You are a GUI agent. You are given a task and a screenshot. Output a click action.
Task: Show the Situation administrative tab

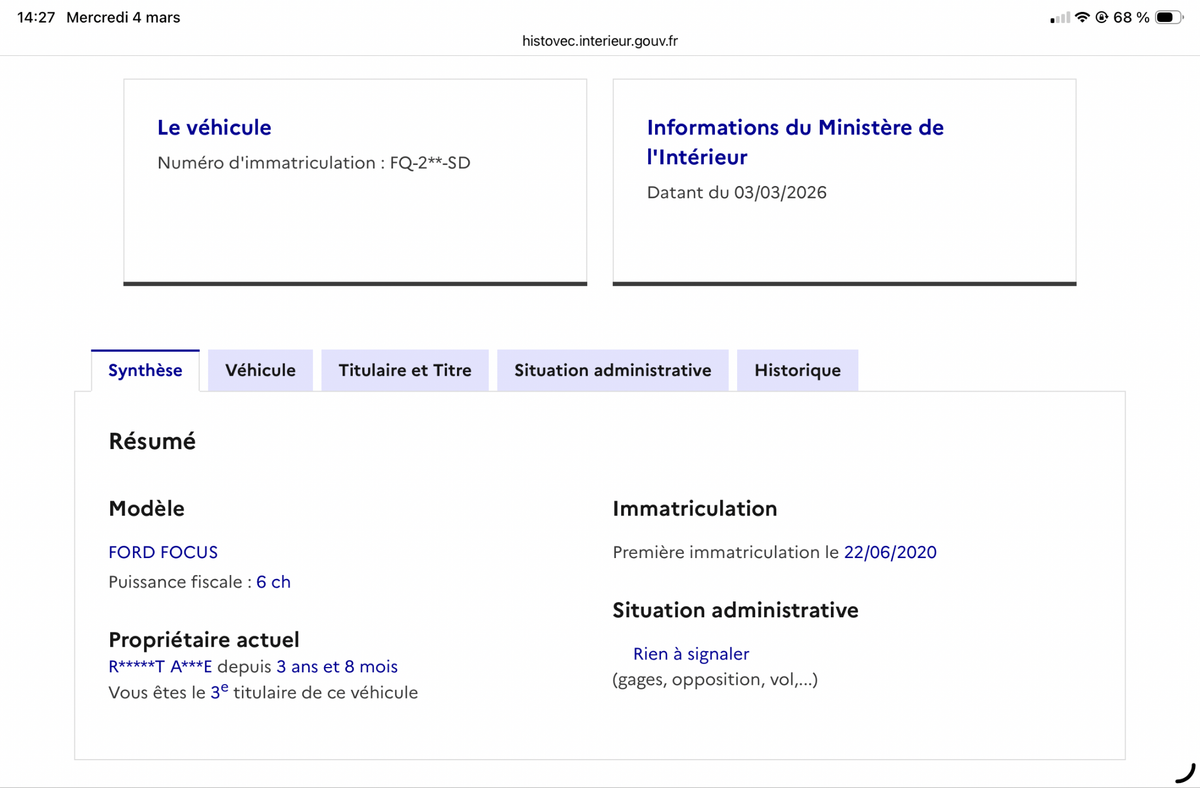[613, 370]
